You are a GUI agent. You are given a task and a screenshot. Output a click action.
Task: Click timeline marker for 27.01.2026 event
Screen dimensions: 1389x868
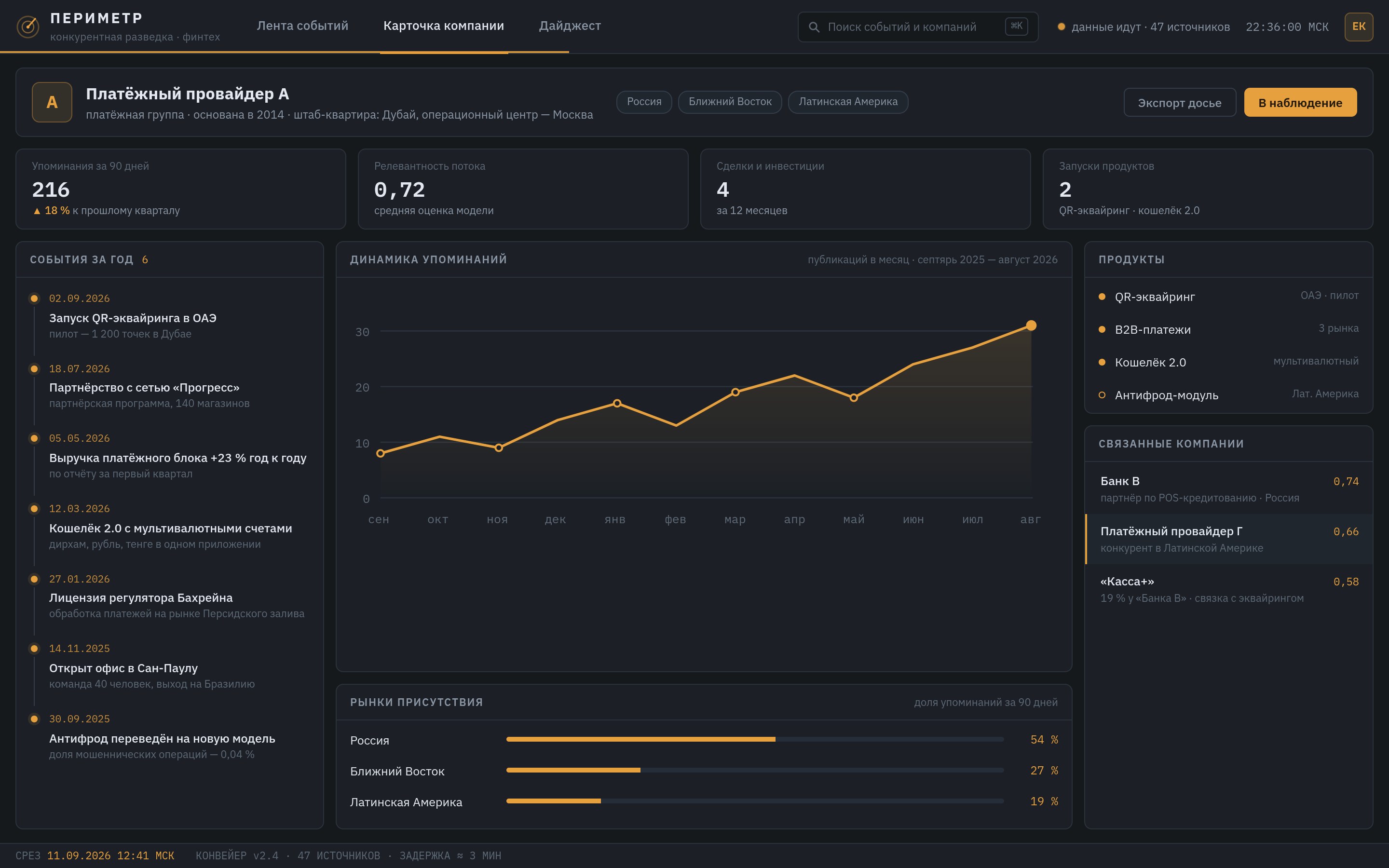34,579
